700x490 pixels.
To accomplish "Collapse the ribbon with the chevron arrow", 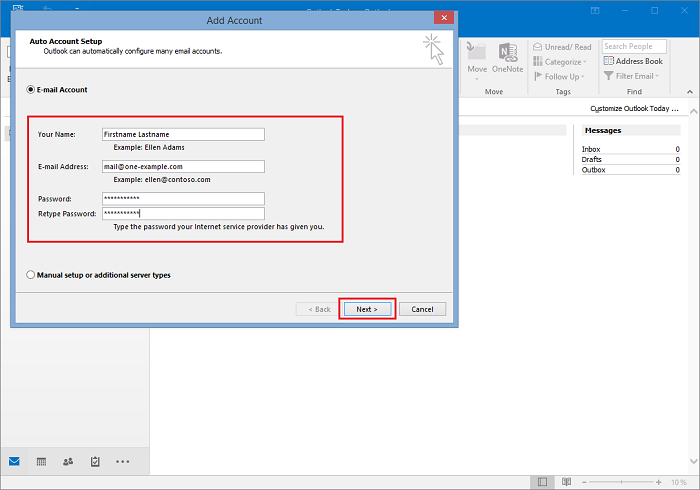I will coord(690,91).
